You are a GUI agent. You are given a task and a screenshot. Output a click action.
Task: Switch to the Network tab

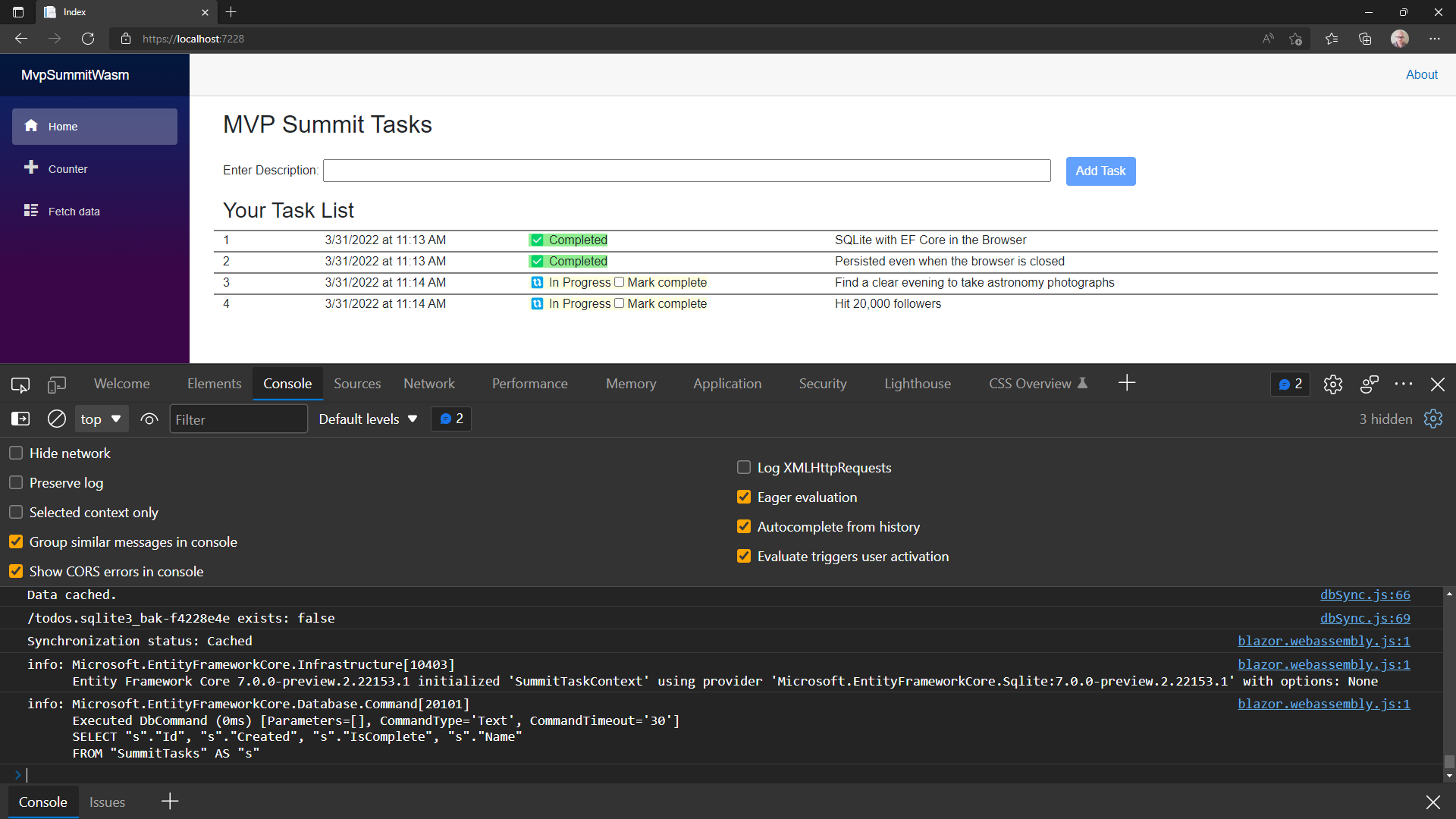point(429,384)
